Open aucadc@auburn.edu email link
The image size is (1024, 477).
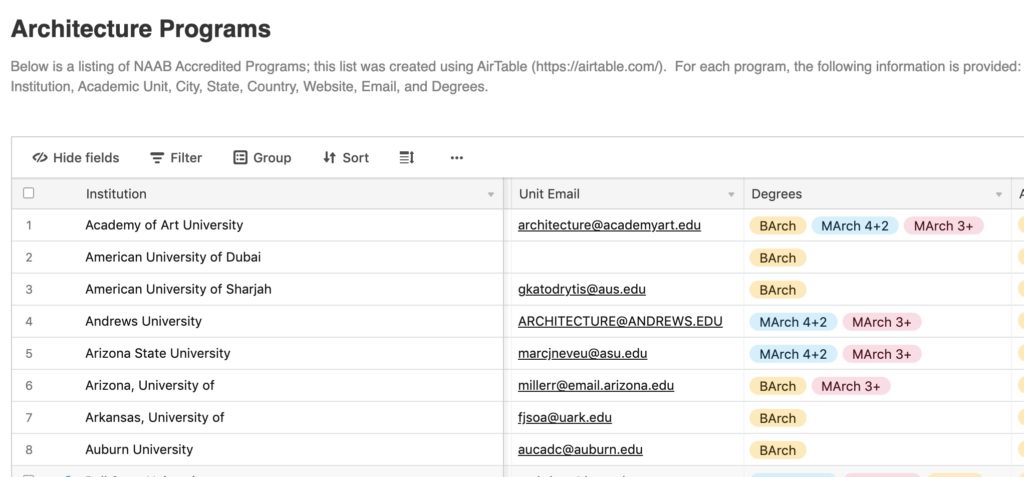click(x=581, y=449)
